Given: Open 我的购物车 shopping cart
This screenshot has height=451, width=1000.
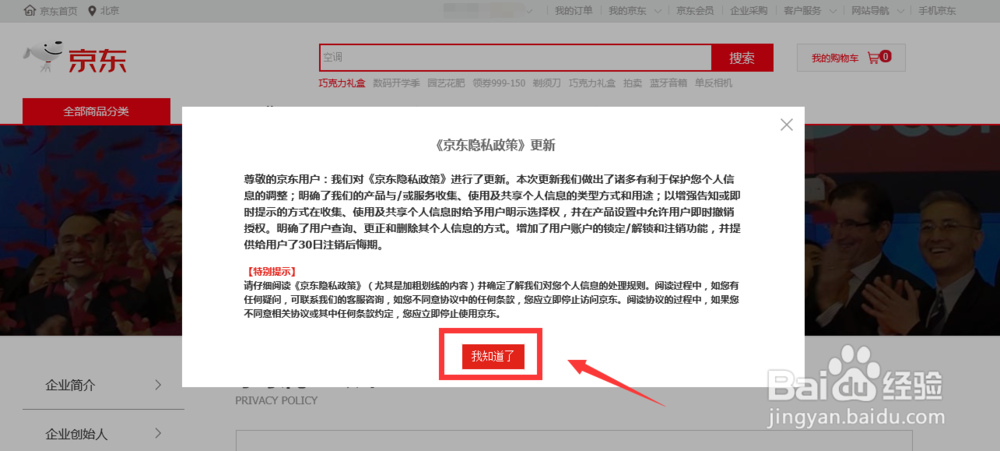Looking at the screenshot, I should point(851,58).
